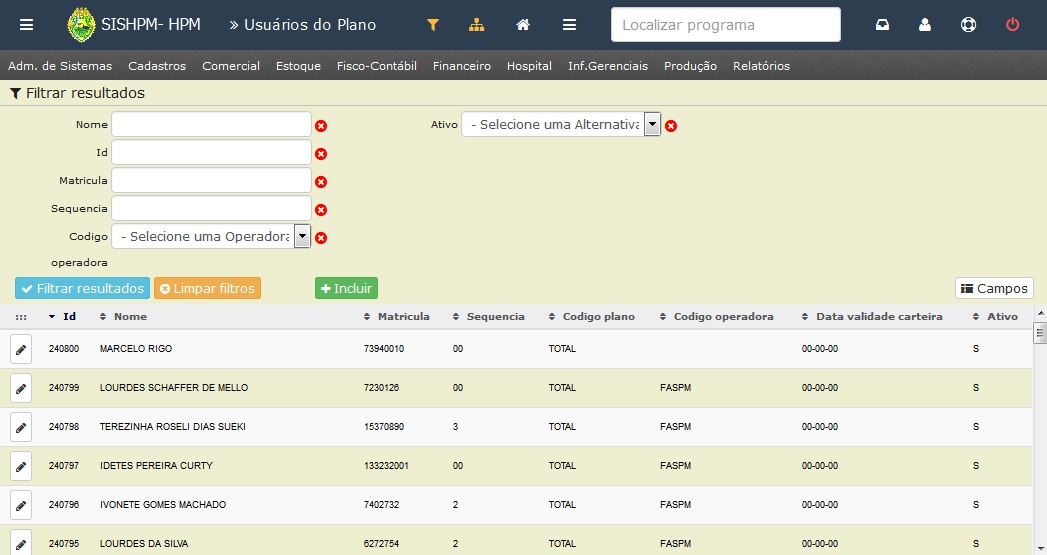This screenshot has height=555, width=1047.
Task: Open the Produção menu
Action: (690, 65)
